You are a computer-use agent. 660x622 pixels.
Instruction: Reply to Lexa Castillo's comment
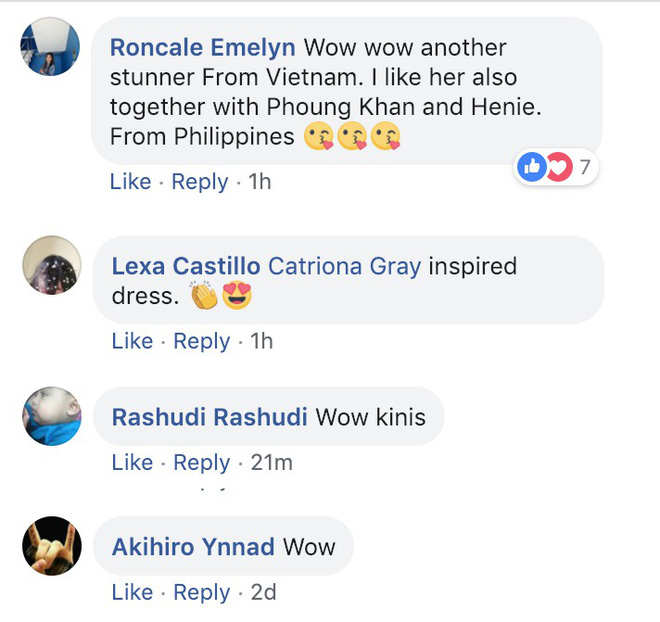click(201, 341)
